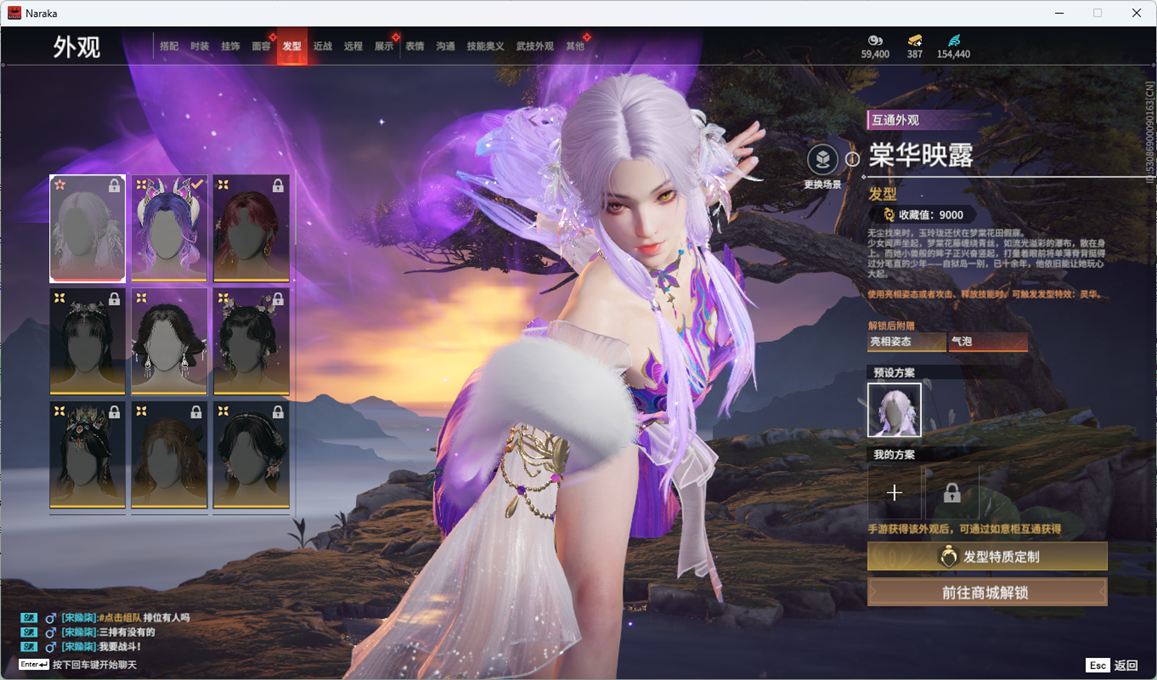Open the 远程 tab

pos(353,46)
